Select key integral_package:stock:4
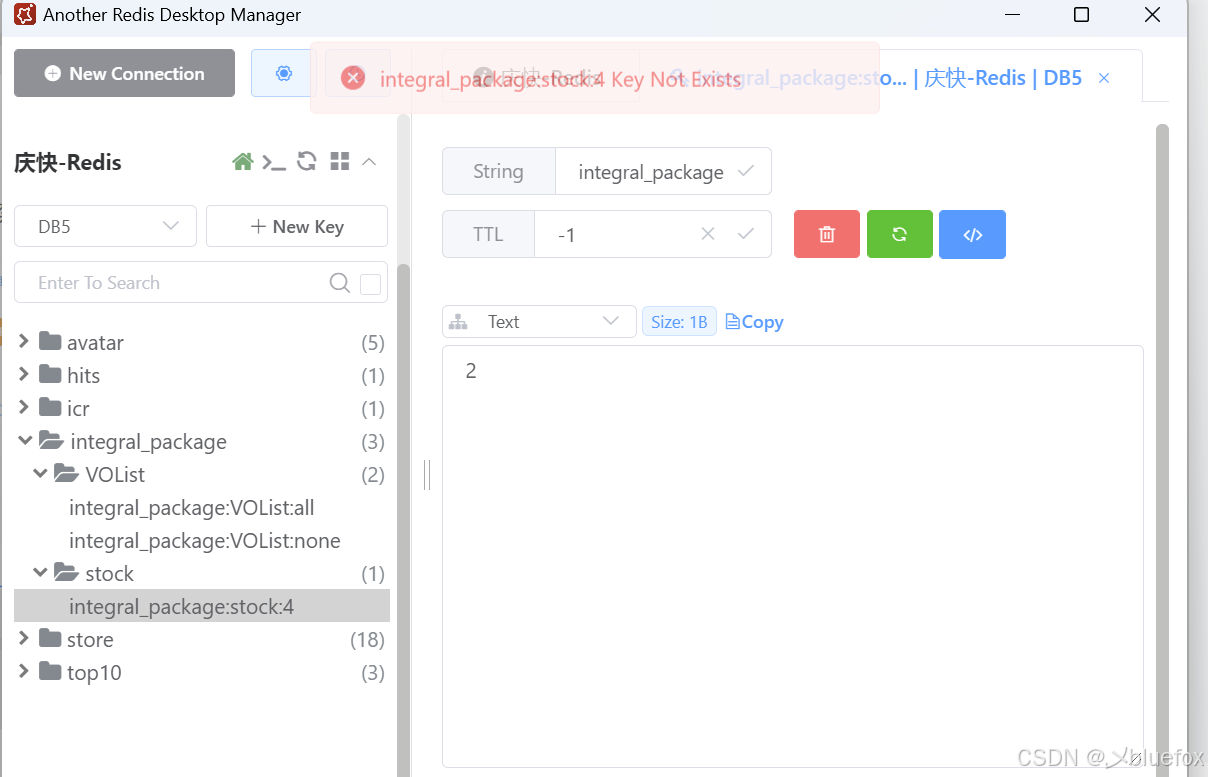Image resolution: width=1208 pixels, height=777 pixels. pos(202,606)
